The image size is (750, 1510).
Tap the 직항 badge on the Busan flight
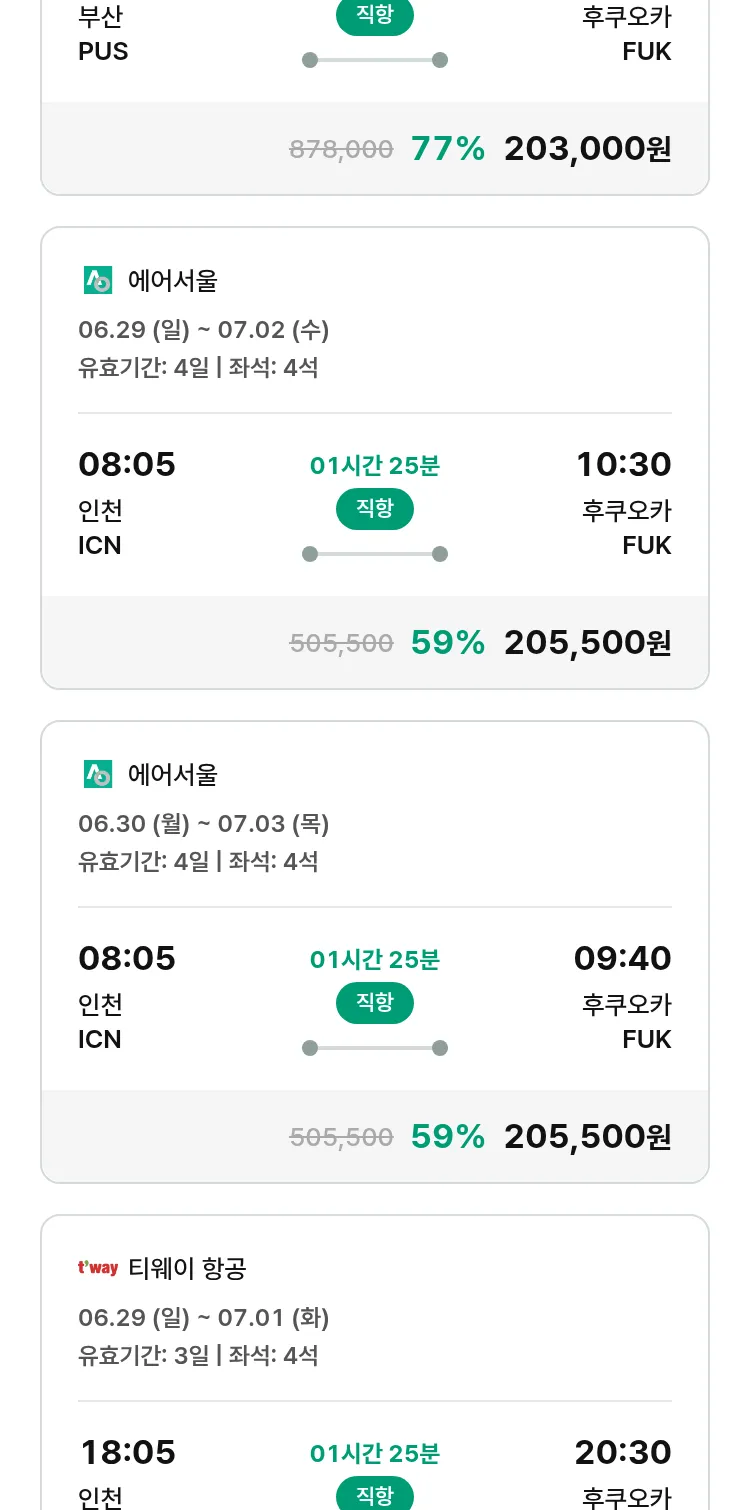coord(375,17)
